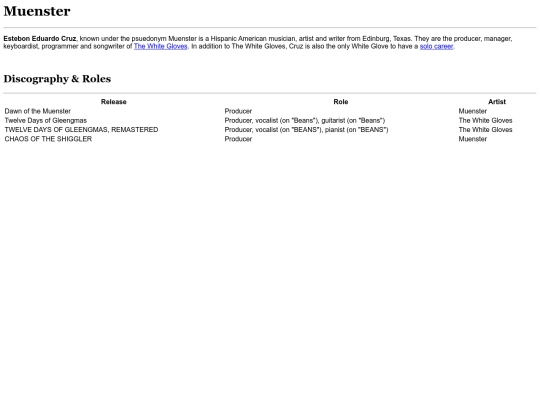
Task: Click The White Gloves artist for Twelve Days of Gleengmas
Action: [x=486, y=121]
